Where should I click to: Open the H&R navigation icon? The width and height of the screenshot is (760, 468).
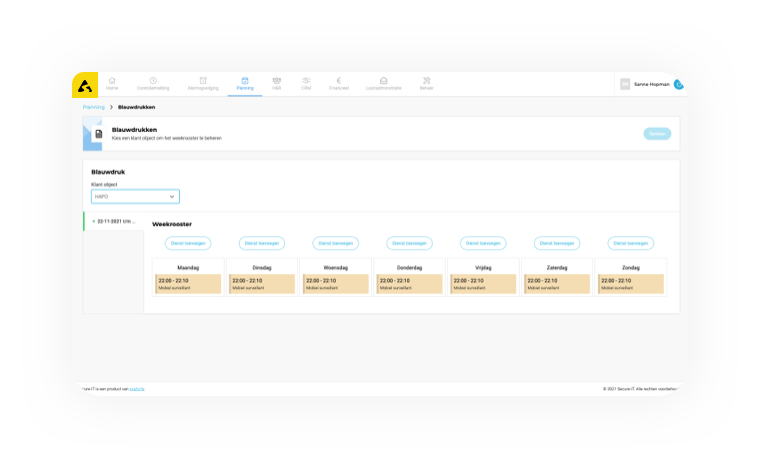click(276, 80)
